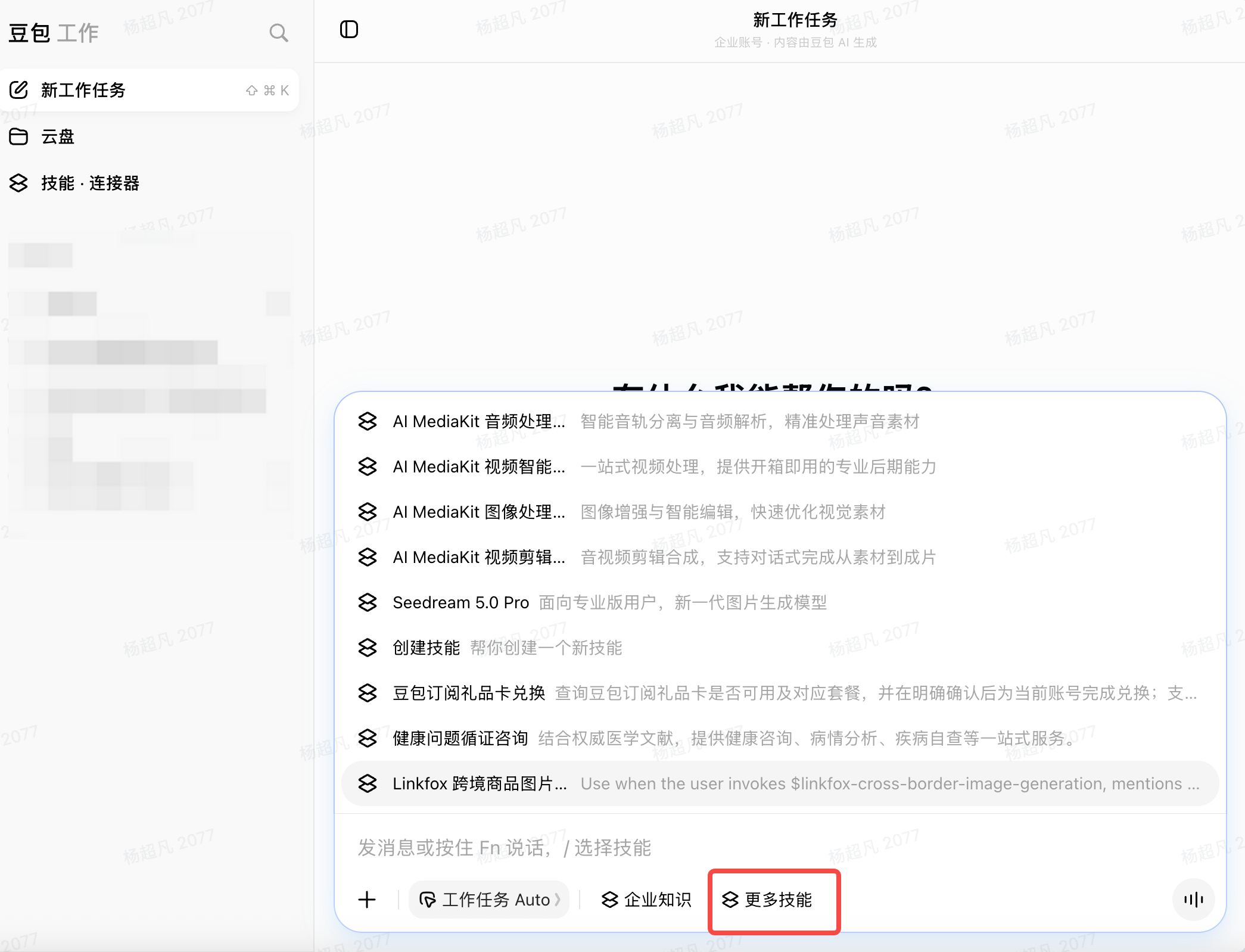Click 查询豆包订阅礼品卡 description text

(x=876, y=693)
